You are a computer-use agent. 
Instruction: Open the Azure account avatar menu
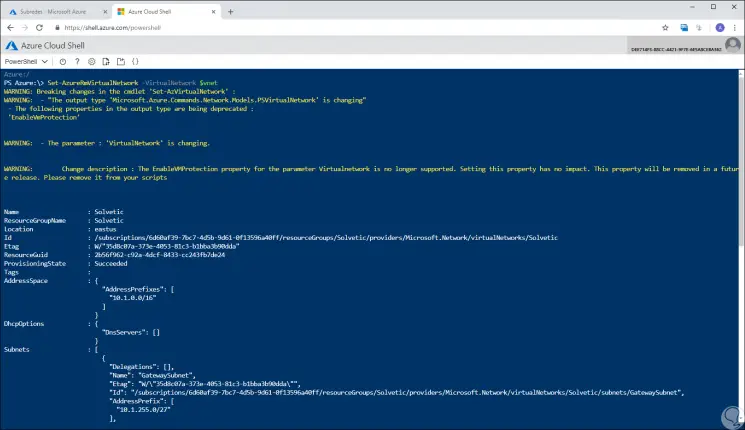click(x=734, y=45)
